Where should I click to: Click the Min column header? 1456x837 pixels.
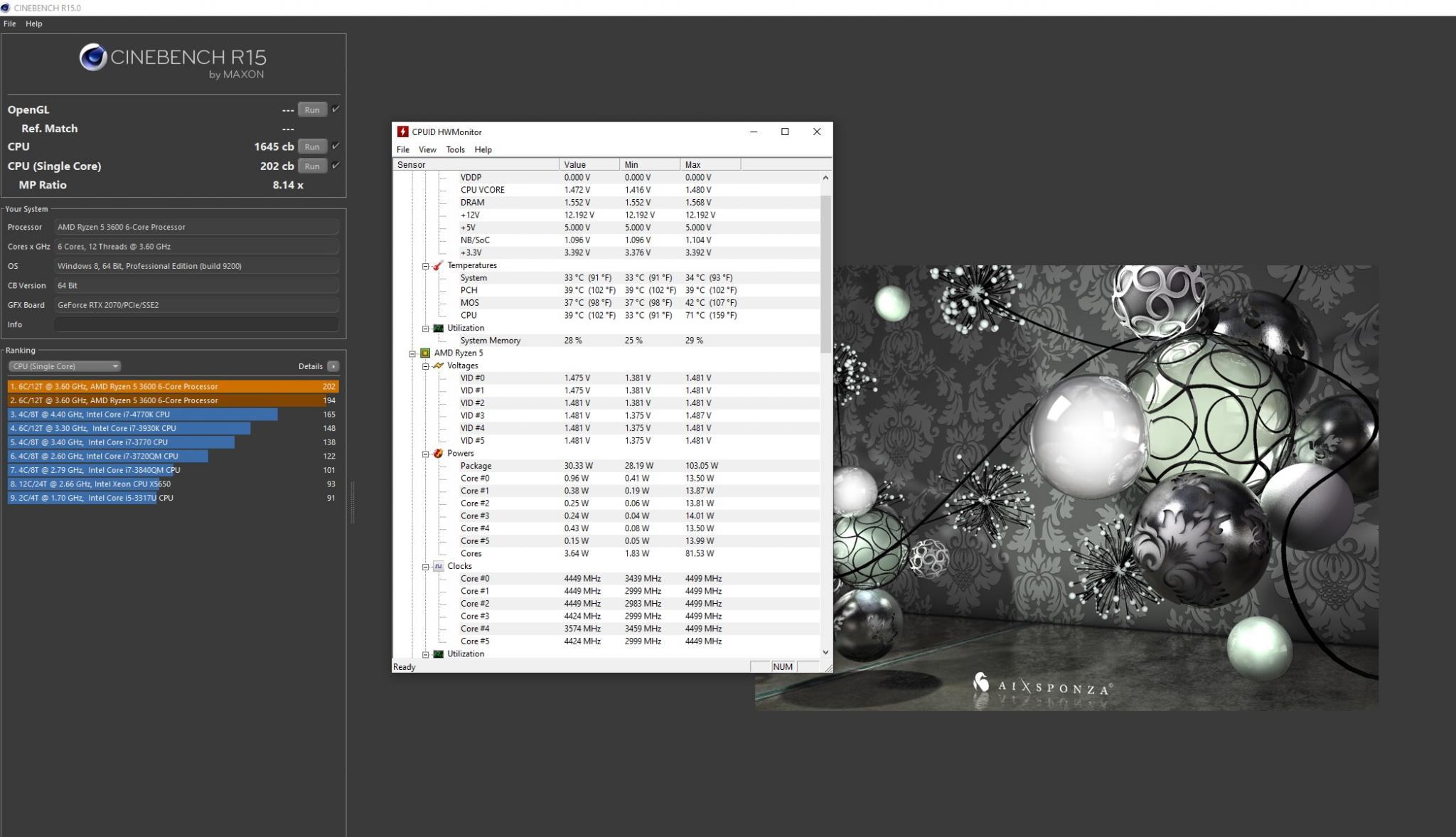tap(650, 164)
